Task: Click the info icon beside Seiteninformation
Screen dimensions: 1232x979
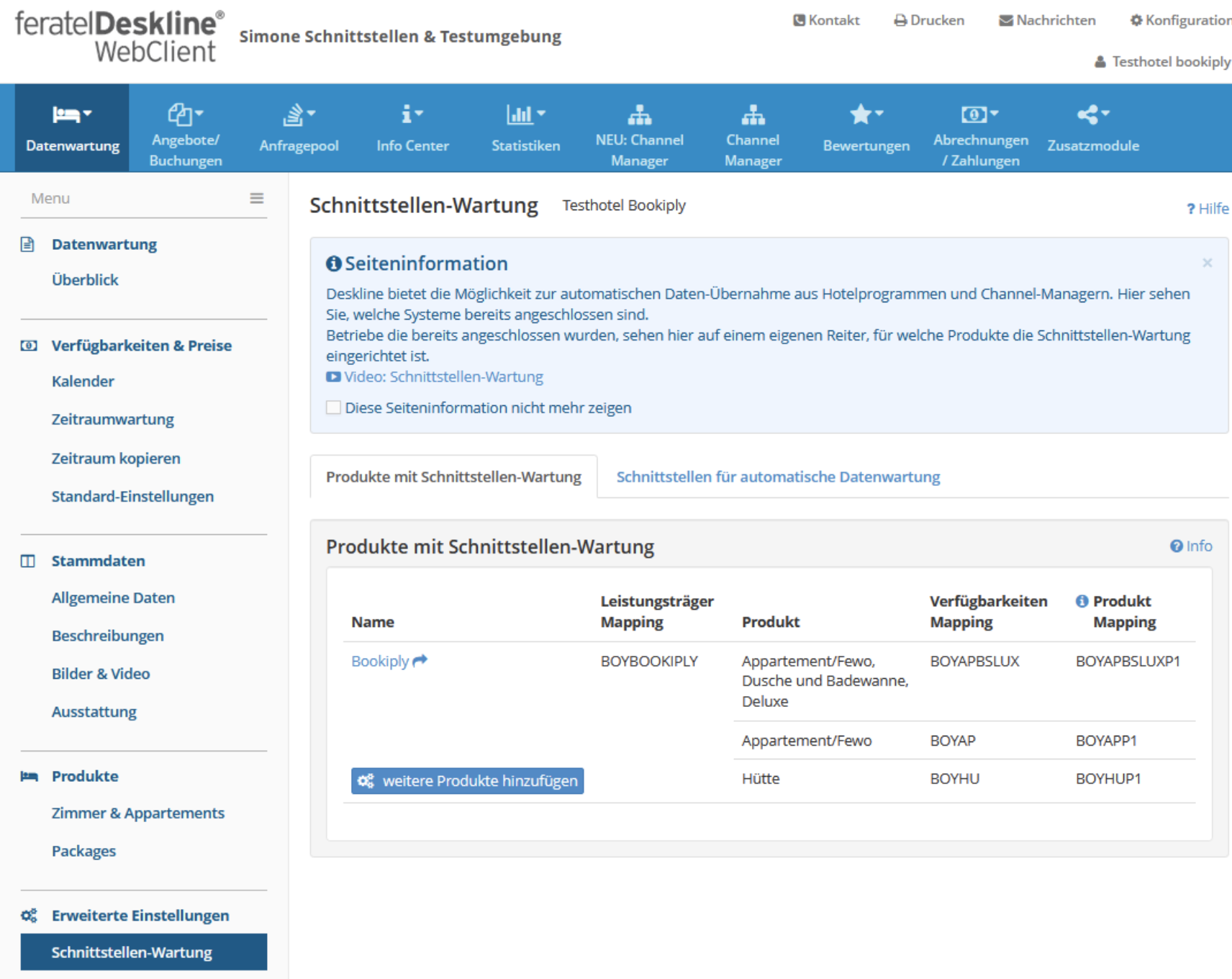Action: coord(333,263)
